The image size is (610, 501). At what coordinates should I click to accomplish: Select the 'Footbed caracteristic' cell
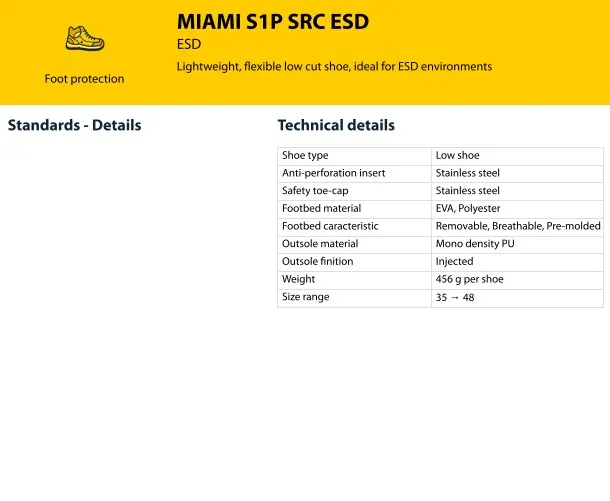click(x=354, y=227)
